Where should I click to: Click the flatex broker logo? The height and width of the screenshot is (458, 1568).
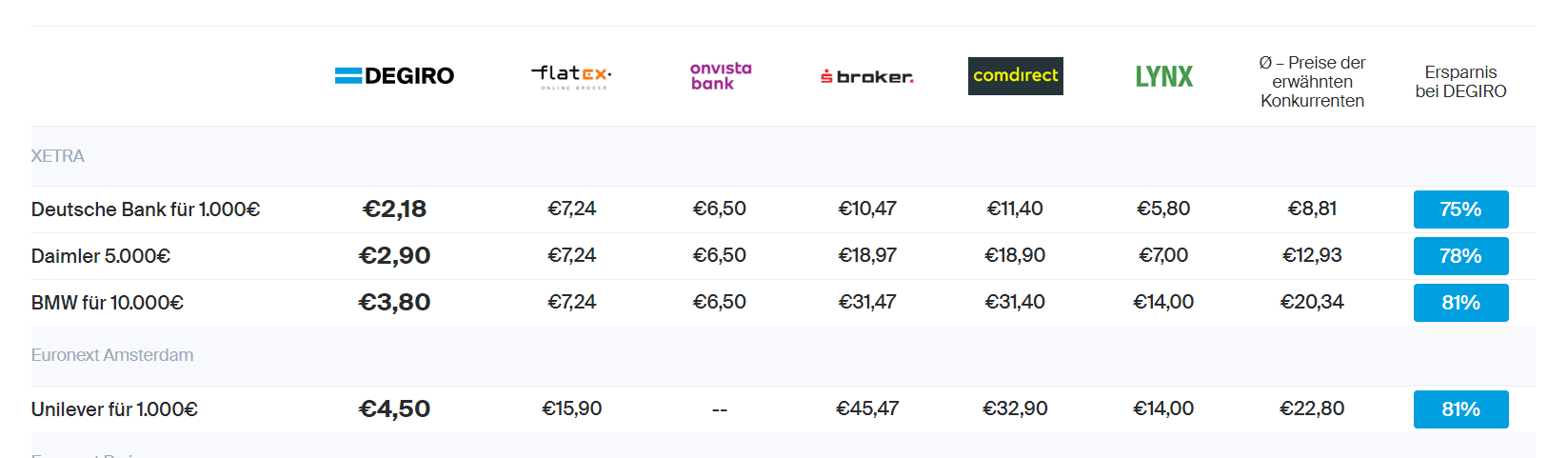pyautogui.click(x=571, y=76)
